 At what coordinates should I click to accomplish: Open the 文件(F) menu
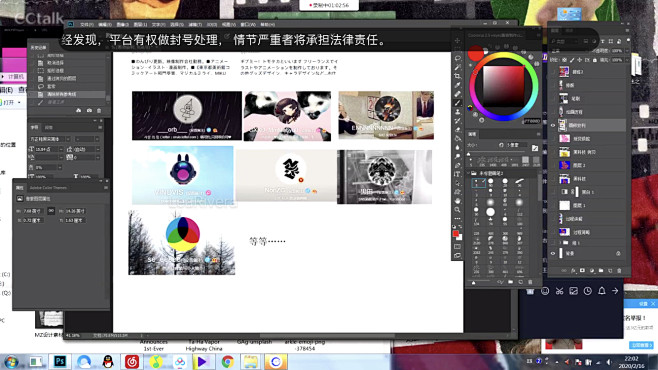(86, 24)
